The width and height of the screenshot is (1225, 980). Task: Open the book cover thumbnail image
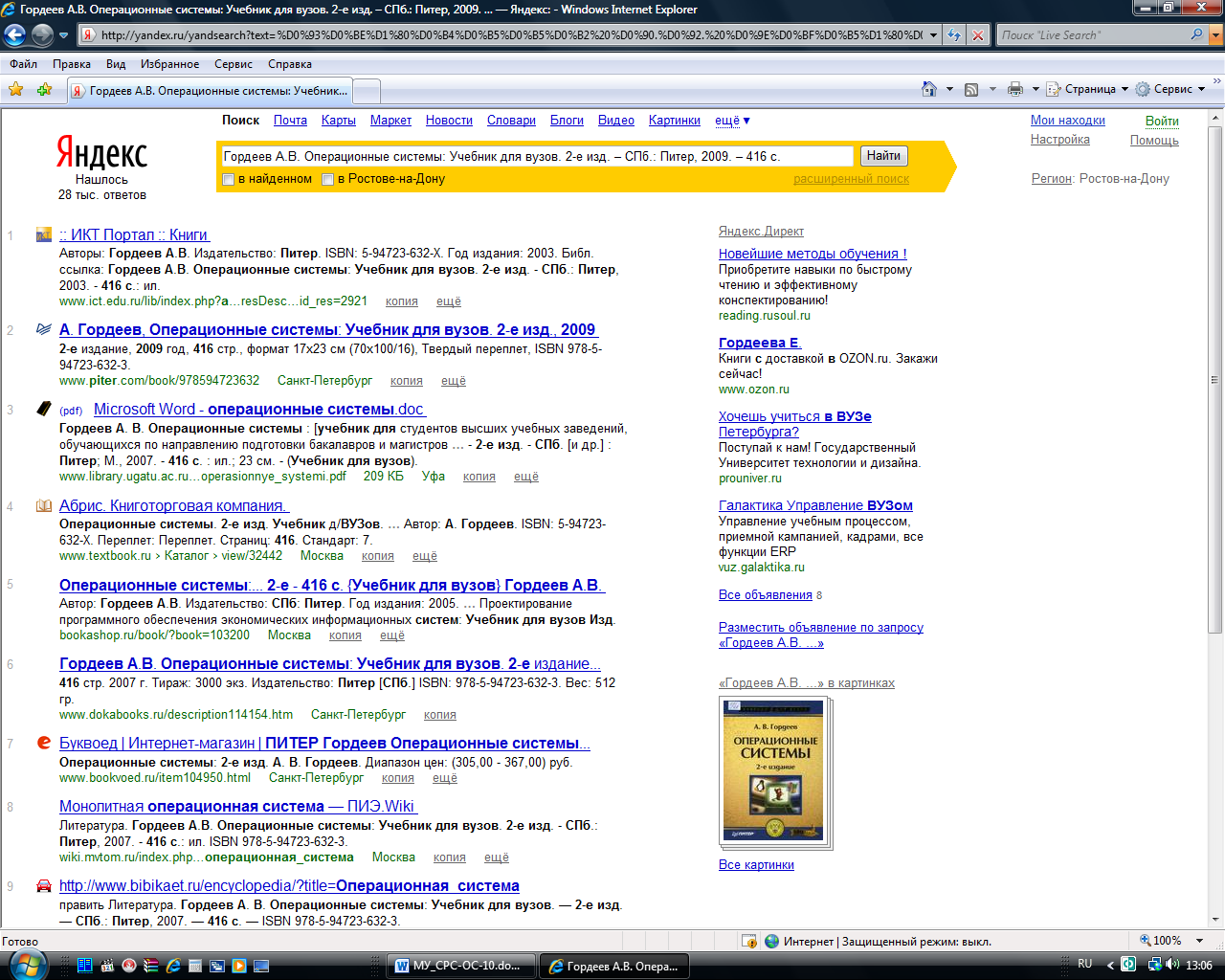coord(774,770)
